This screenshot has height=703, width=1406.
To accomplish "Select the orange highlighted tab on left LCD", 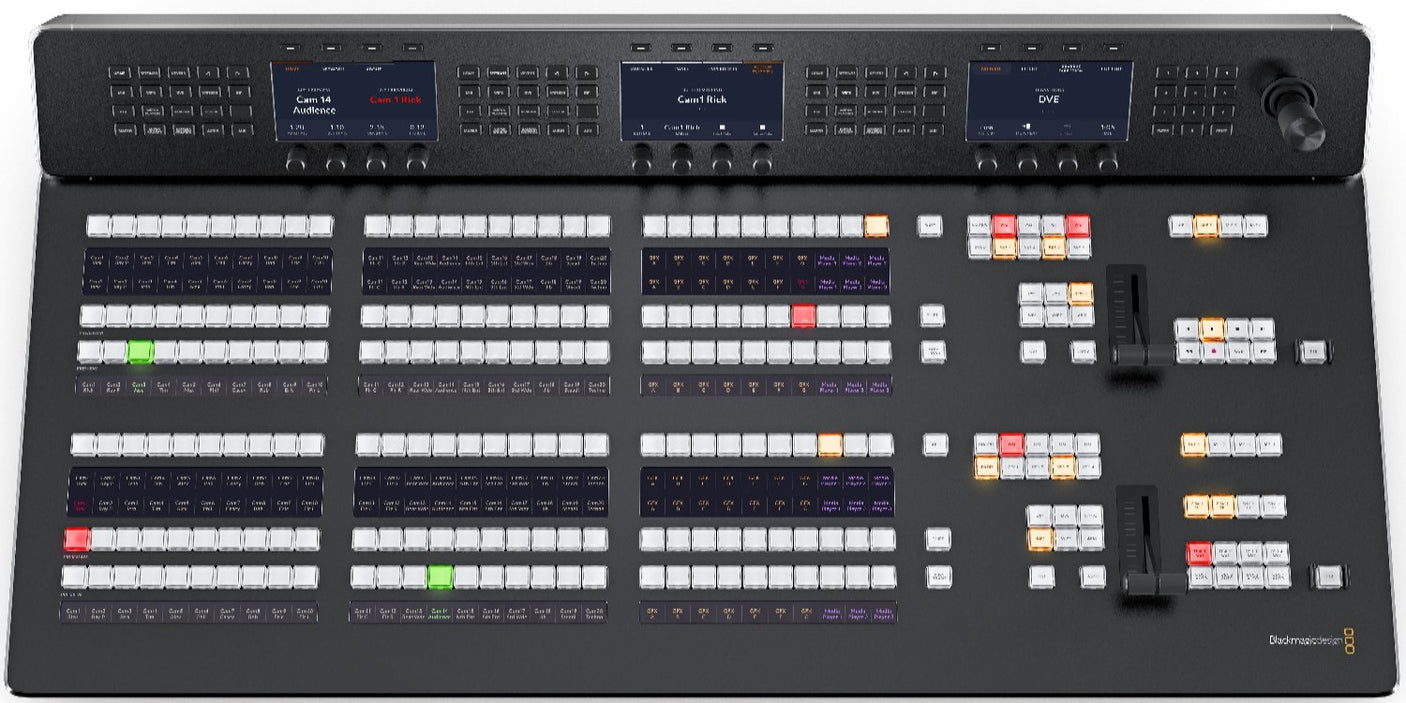I will [x=292, y=68].
